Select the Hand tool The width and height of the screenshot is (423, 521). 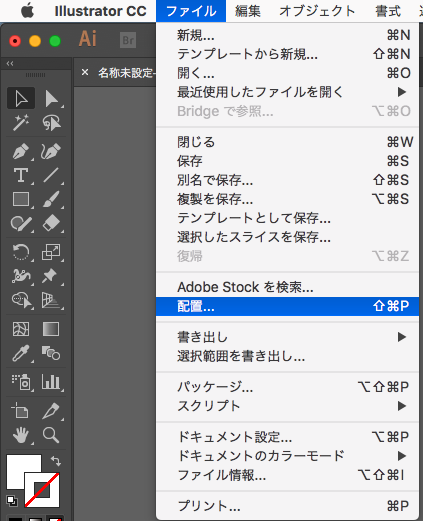[x=21, y=435]
